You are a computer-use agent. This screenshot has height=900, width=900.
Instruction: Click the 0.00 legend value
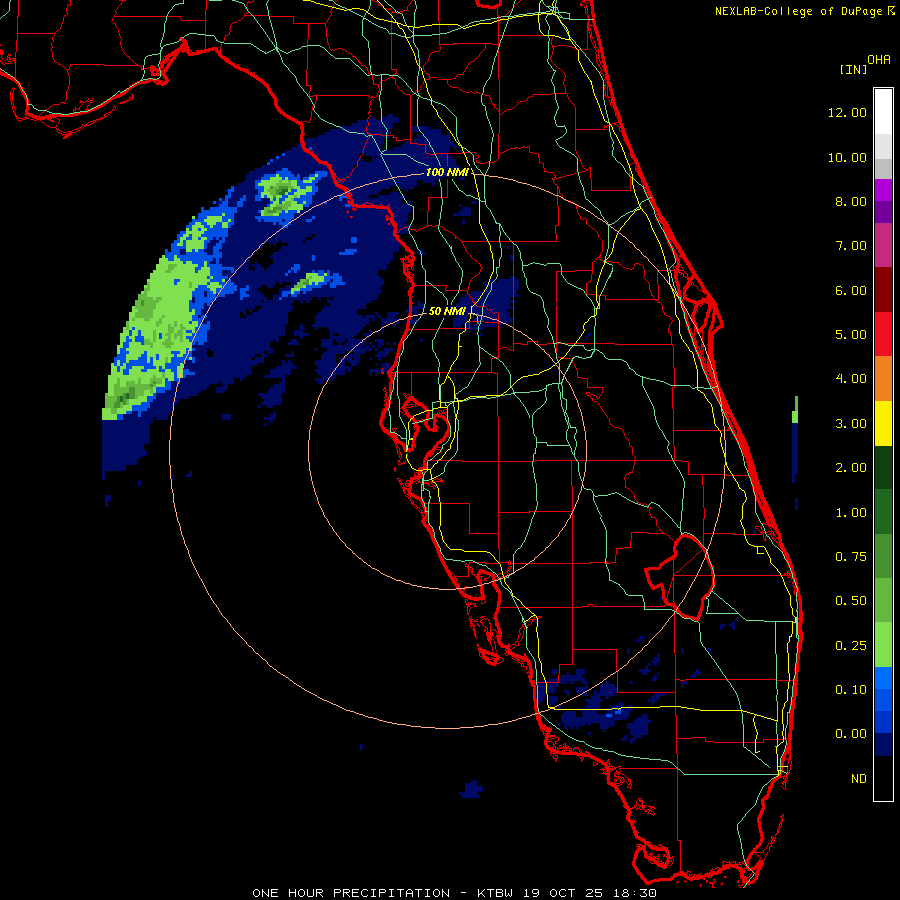pyautogui.click(x=851, y=734)
